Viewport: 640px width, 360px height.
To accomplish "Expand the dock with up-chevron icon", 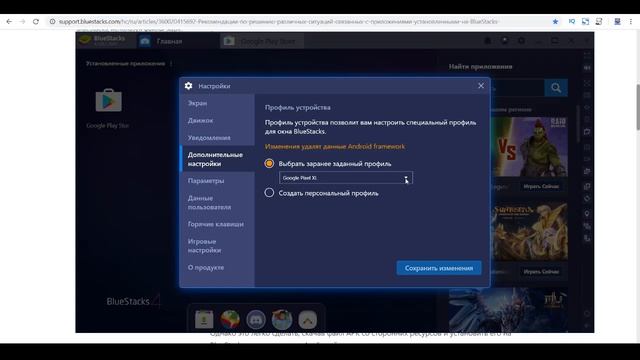I will (307, 319).
